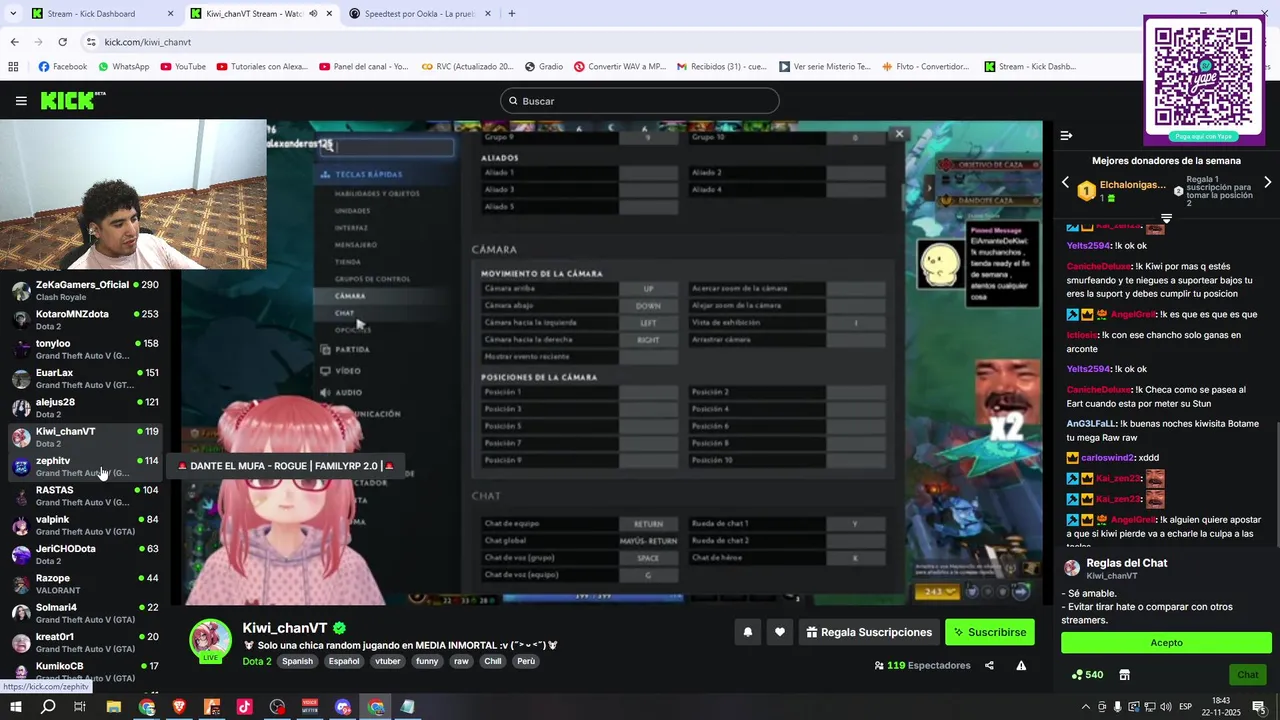Switch to Speedtest por Ookla tab
Viewport: 1280px width, 720px height.
(x=420, y=14)
